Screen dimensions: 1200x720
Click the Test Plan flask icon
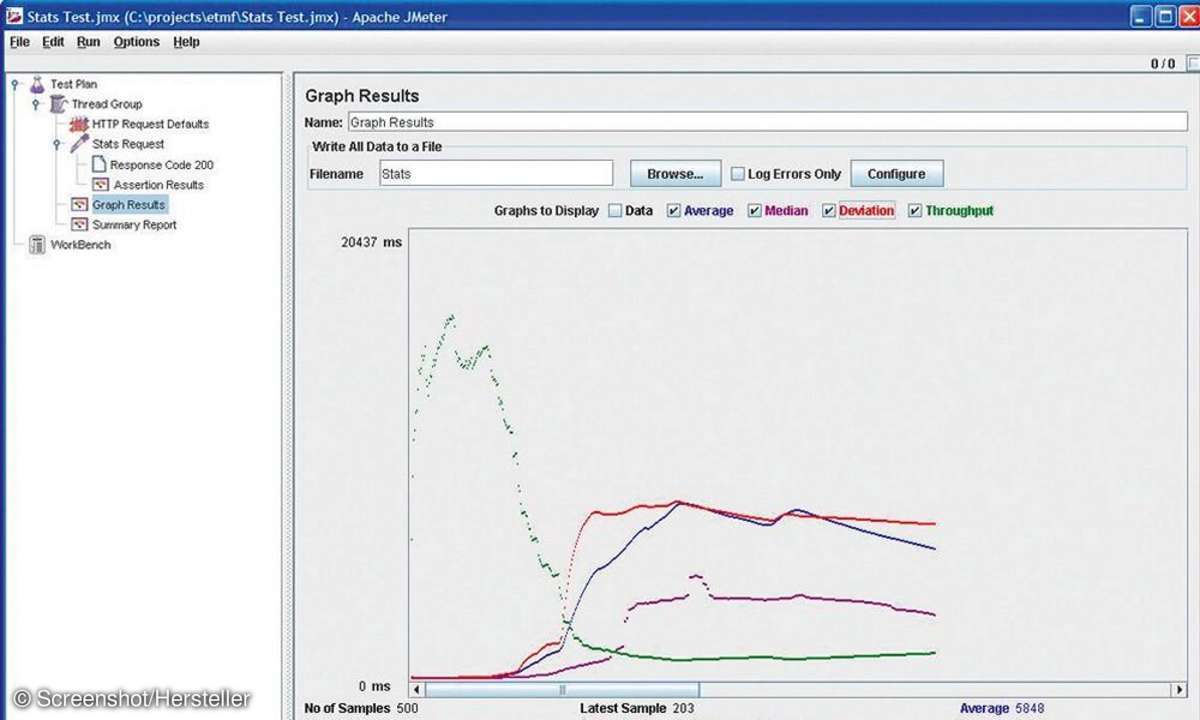pyautogui.click(x=37, y=84)
